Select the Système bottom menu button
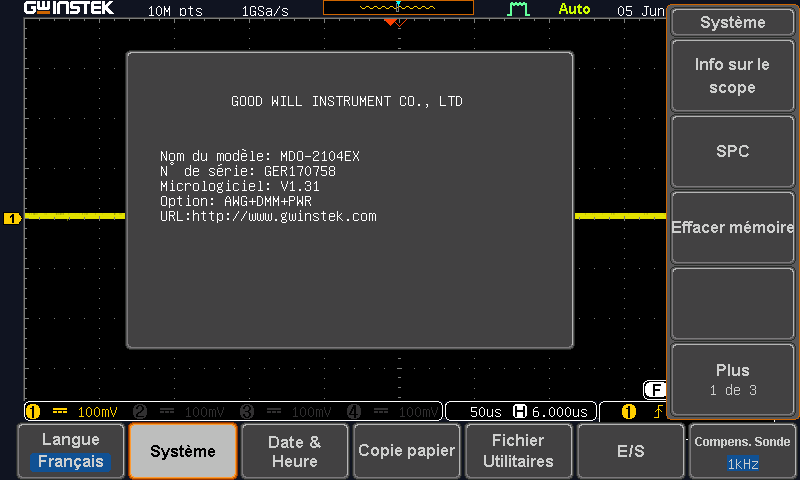 (183, 451)
